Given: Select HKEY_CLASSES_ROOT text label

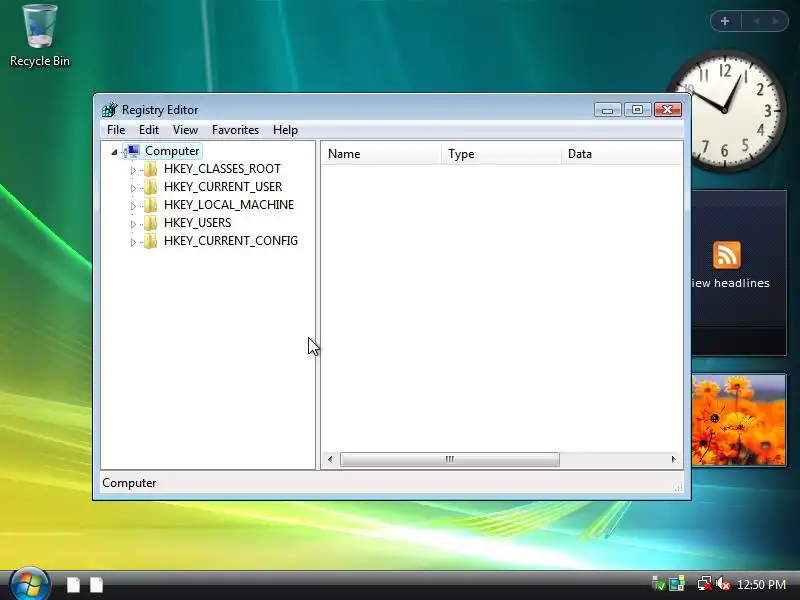Looking at the screenshot, I should point(222,169).
